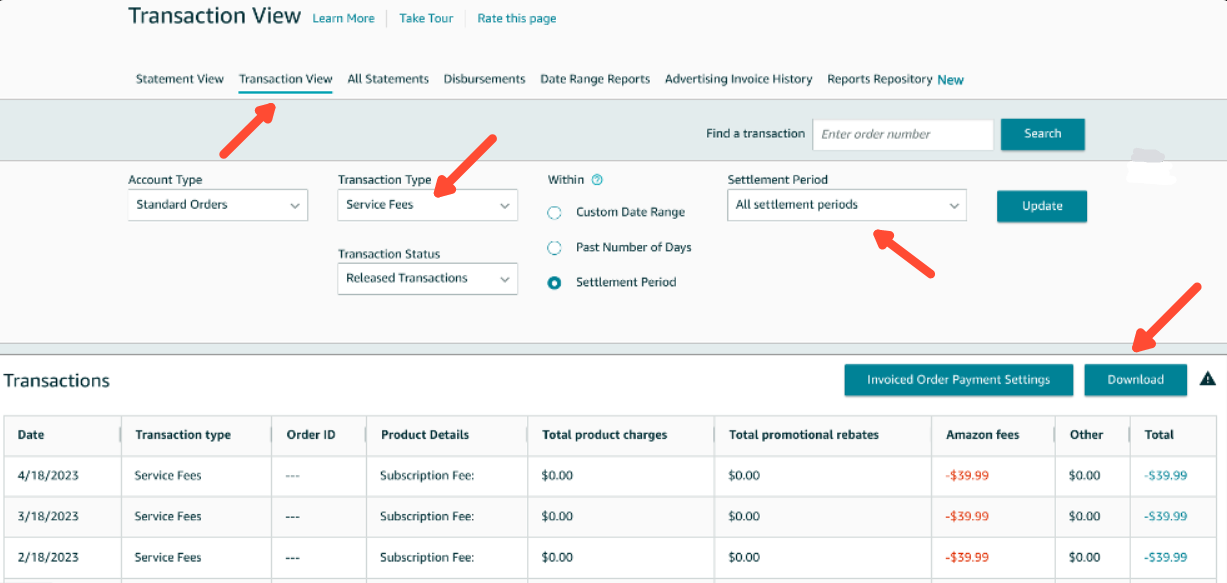Open the Advertising Invoice History tab
The width and height of the screenshot is (1227, 583).
coord(738,79)
